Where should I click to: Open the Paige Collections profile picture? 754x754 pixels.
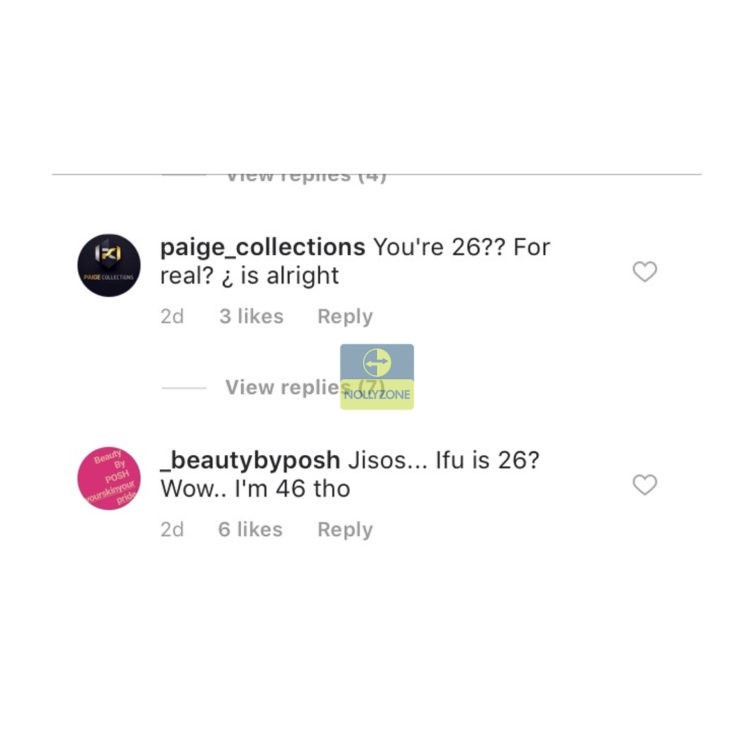point(109,265)
